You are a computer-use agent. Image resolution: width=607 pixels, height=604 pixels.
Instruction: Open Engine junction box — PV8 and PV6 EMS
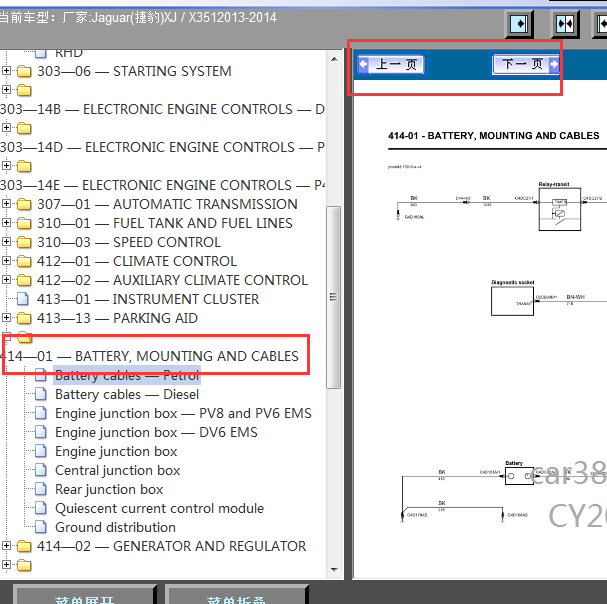[x=183, y=413]
